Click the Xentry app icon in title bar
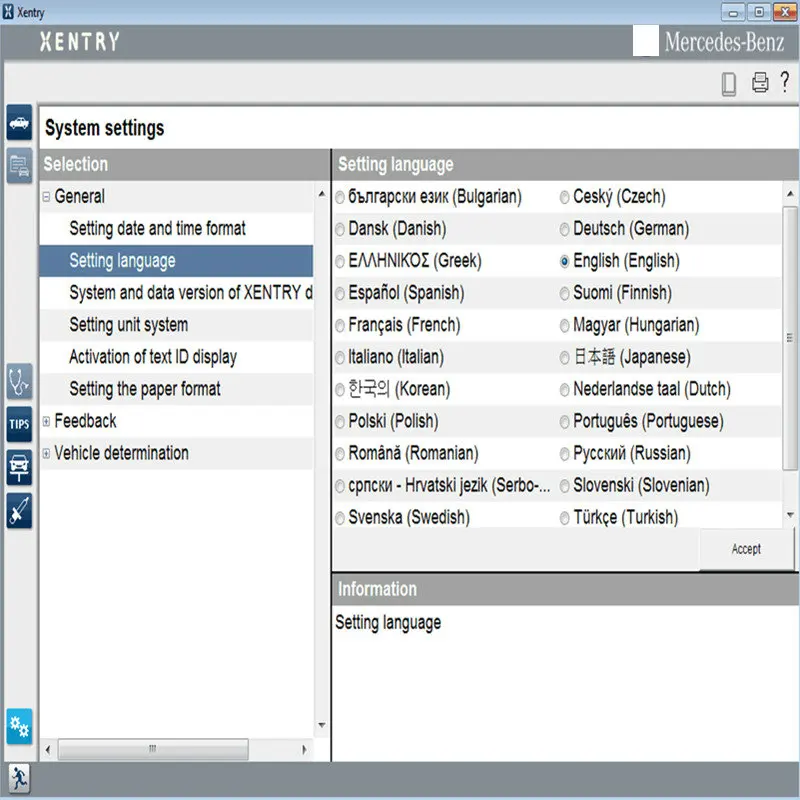 (8, 12)
